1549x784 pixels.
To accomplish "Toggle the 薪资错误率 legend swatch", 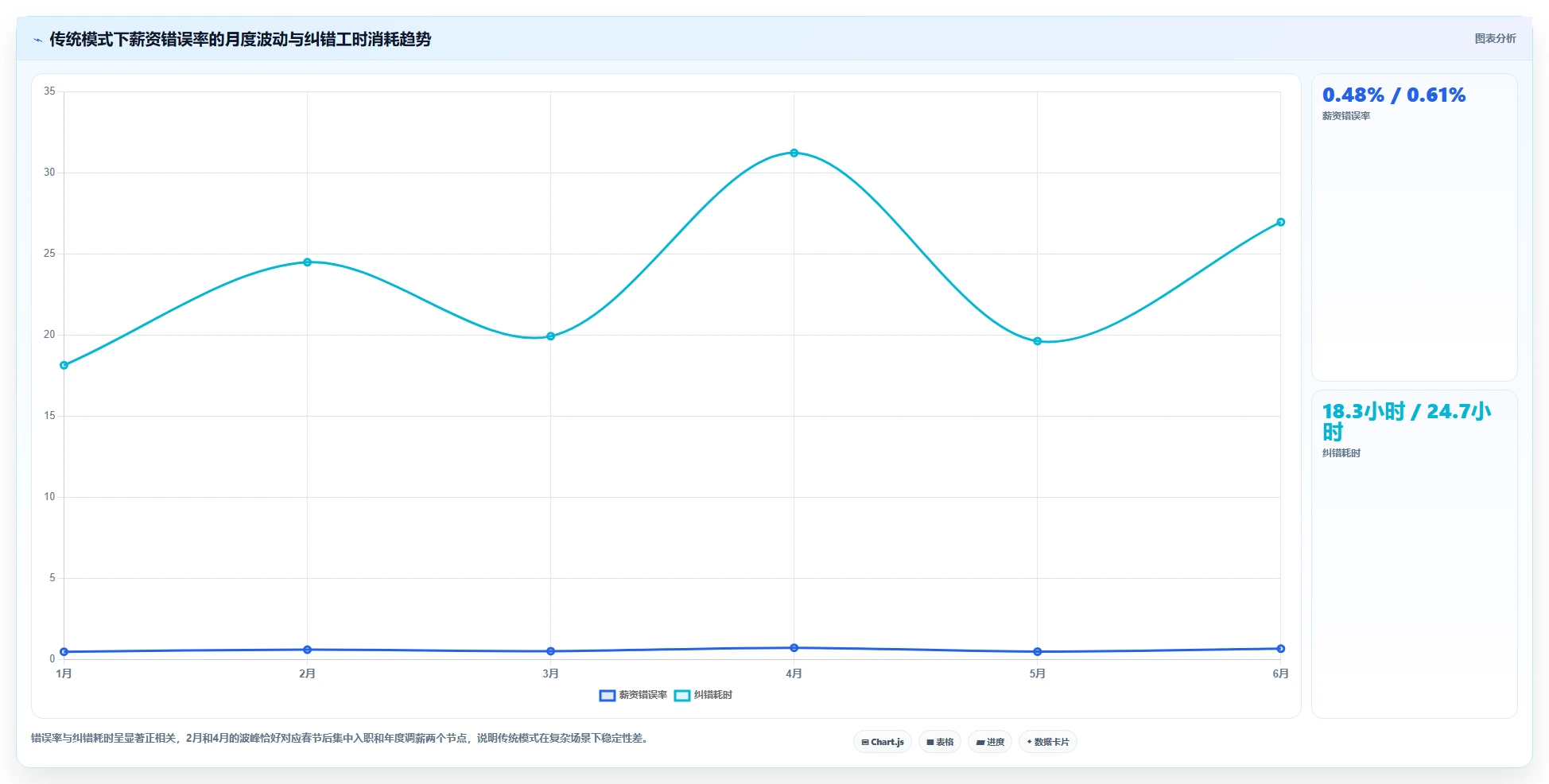I will click(608, 696).
